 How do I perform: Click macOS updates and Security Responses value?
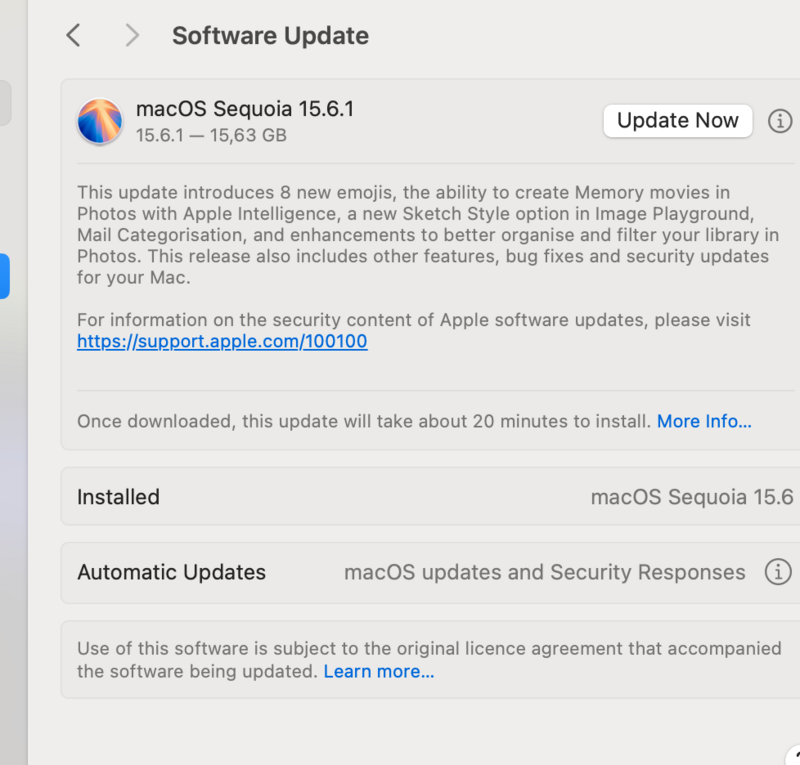[x=544, y=573]
